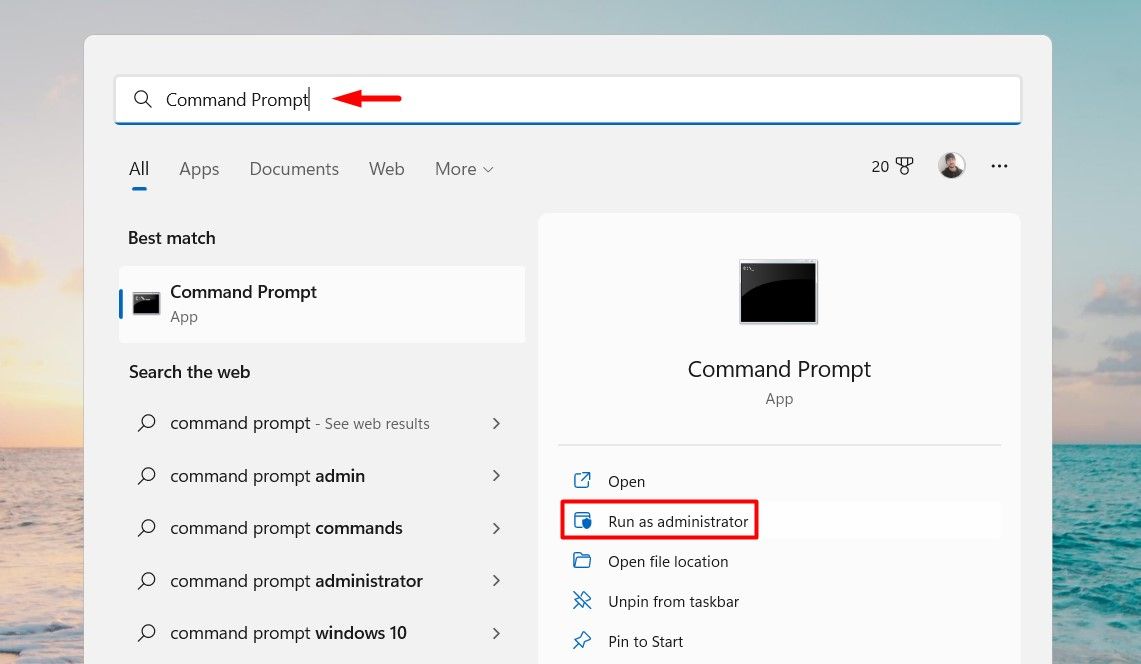The width and height of the screenshot is (1141, 664).
Task: Select the Web filter
Action: tap(386, 168)
